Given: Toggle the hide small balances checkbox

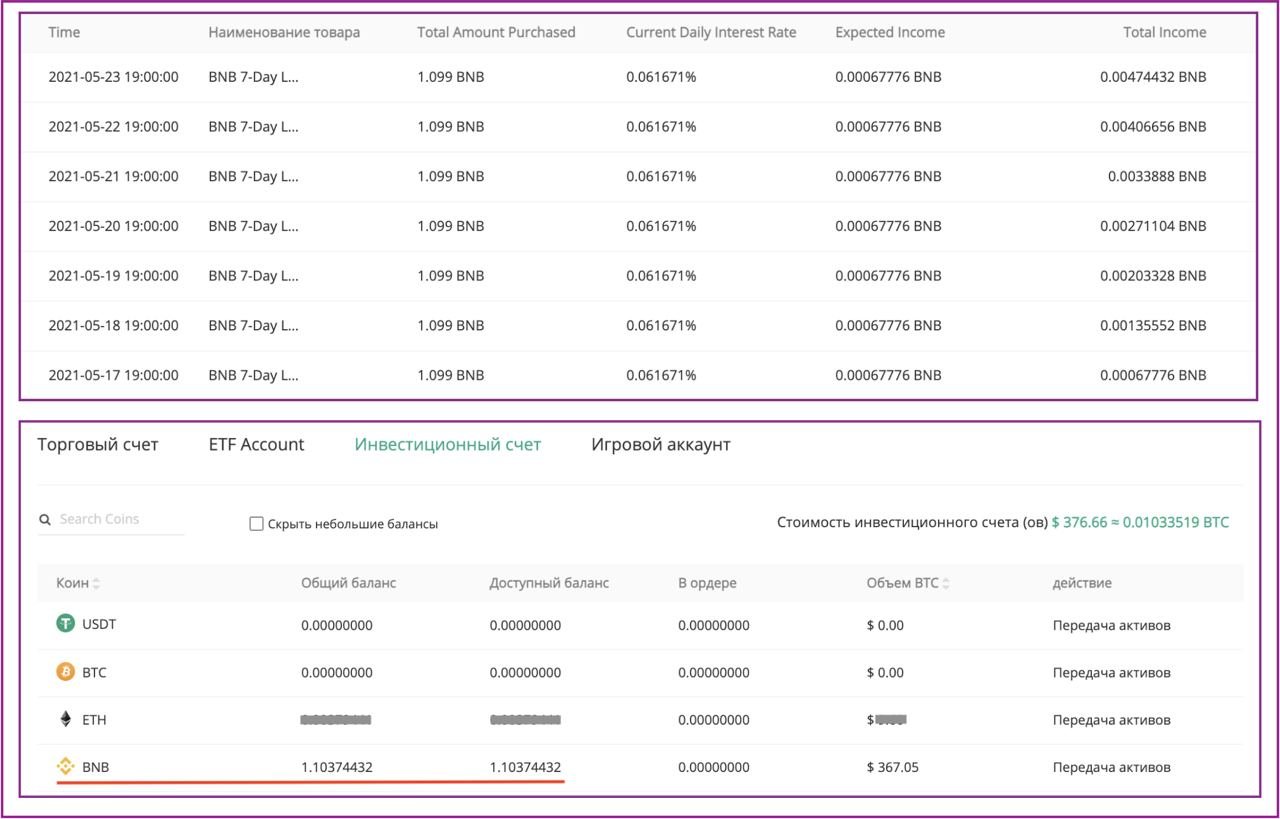Looking at the screenshot, I should 256,523.
